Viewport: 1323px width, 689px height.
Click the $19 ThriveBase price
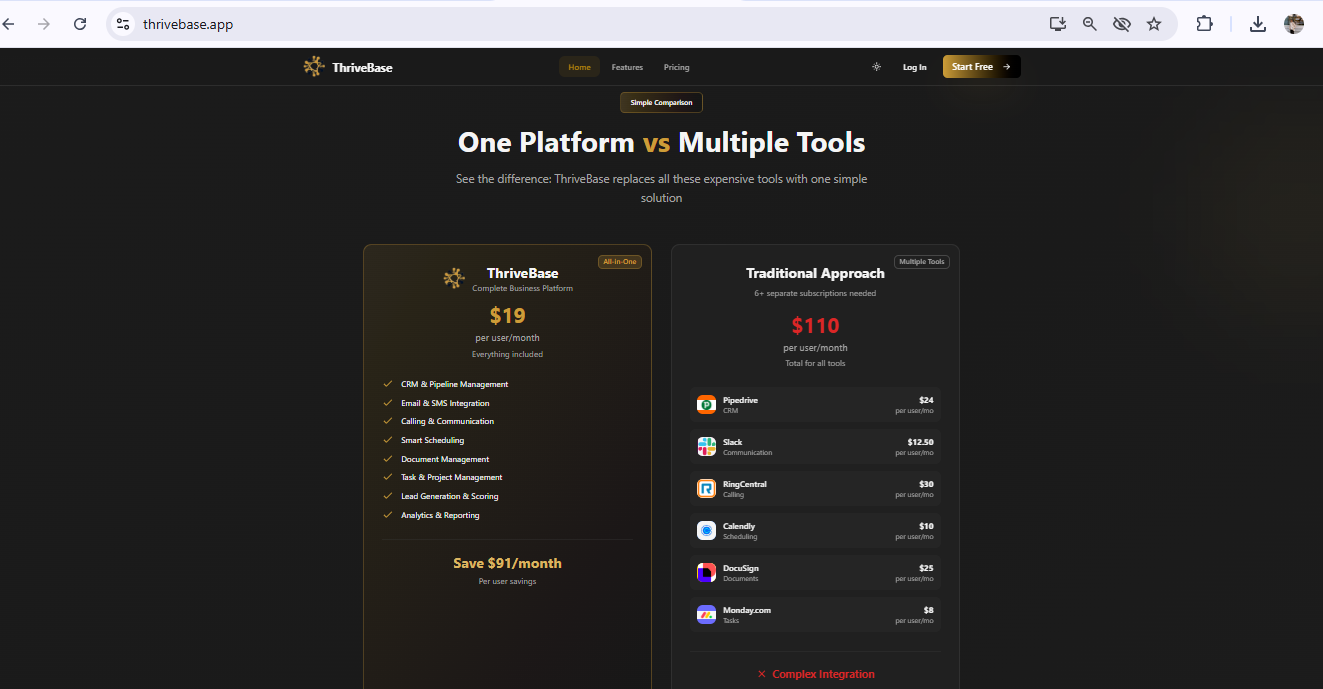pyautogui.click(x=507, y=316)
